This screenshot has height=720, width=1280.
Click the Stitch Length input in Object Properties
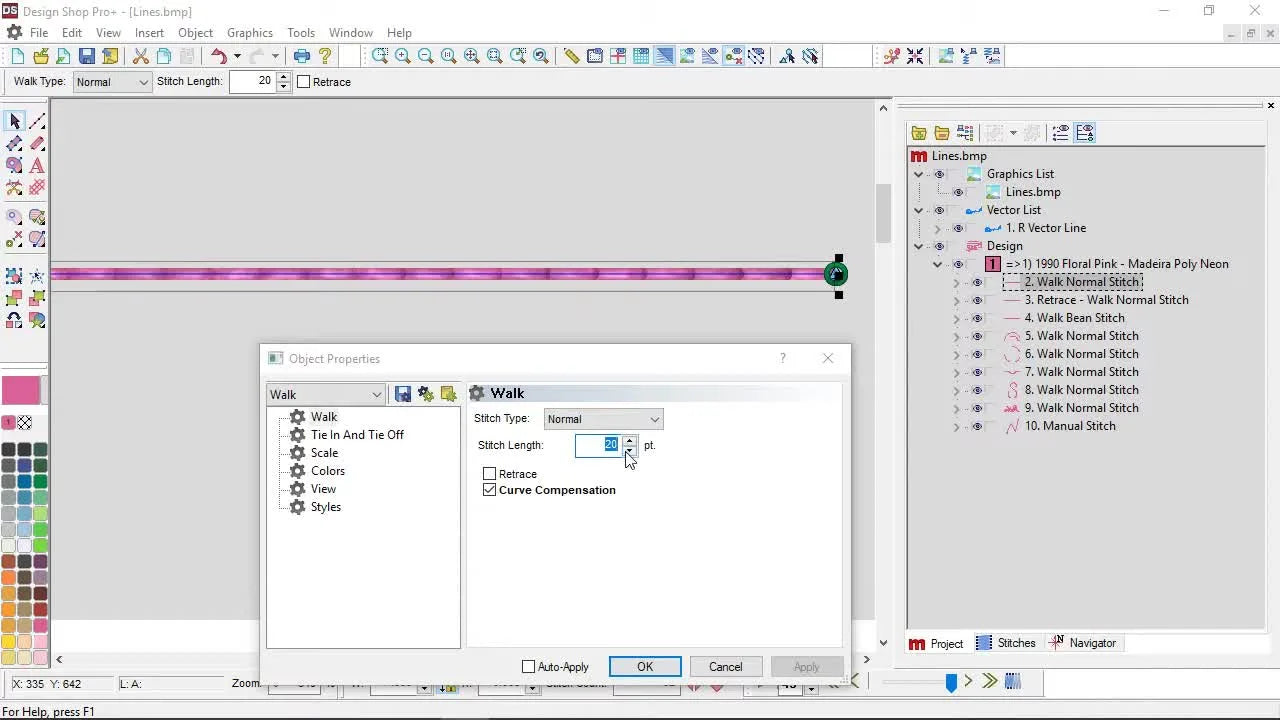598,445
